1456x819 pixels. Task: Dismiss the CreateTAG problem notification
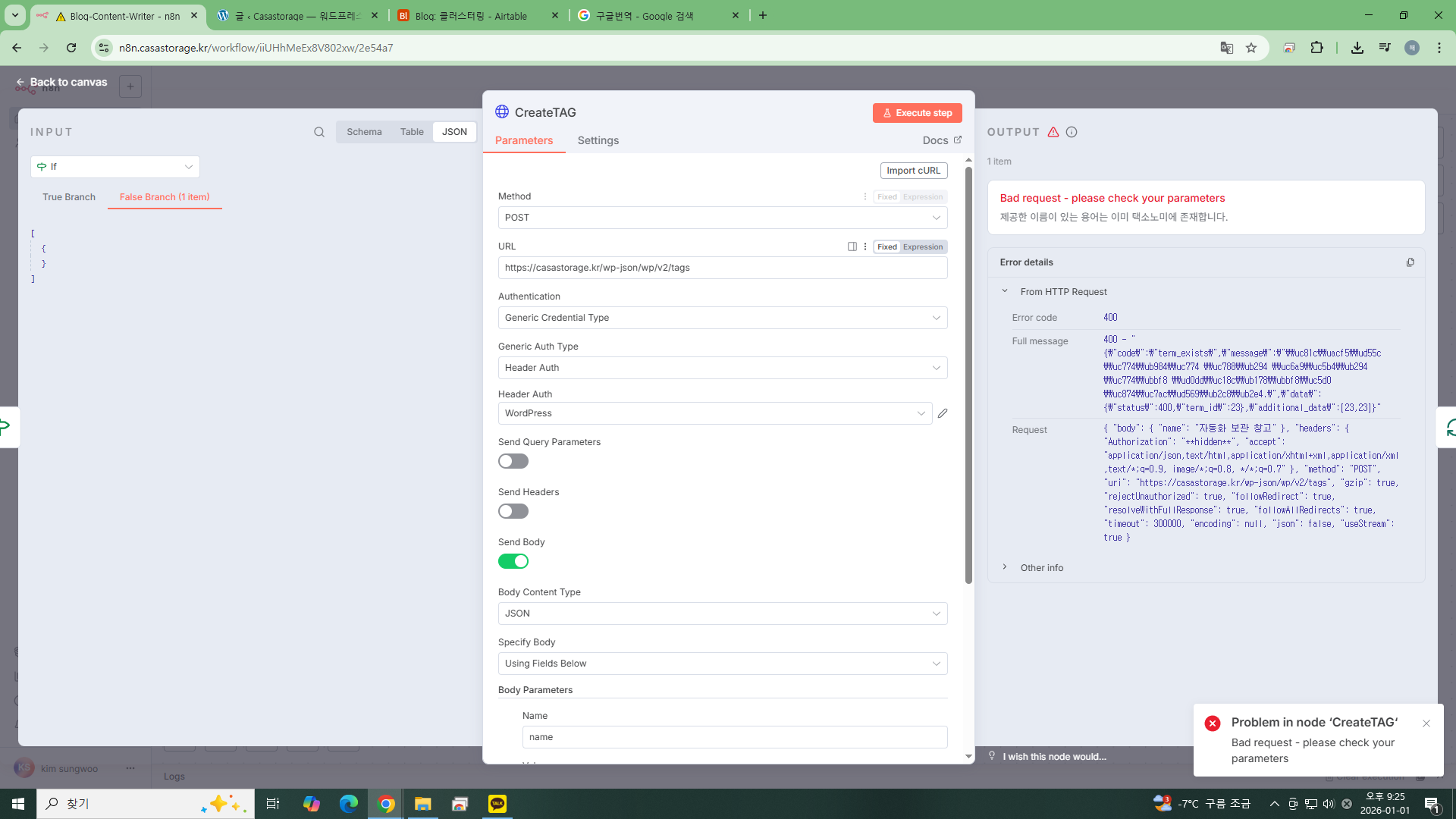pos(1426,723)
